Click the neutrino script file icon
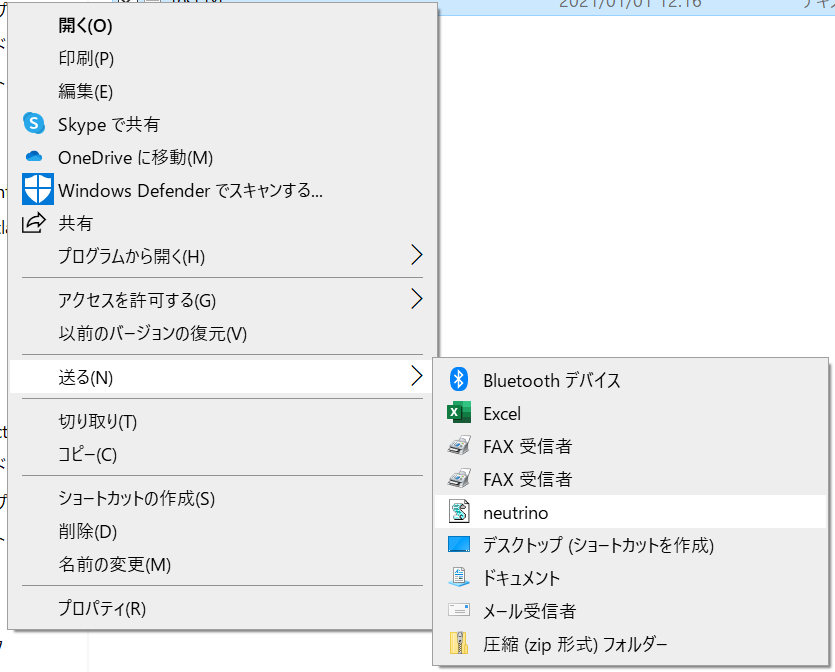 click(x=459, y=512)
